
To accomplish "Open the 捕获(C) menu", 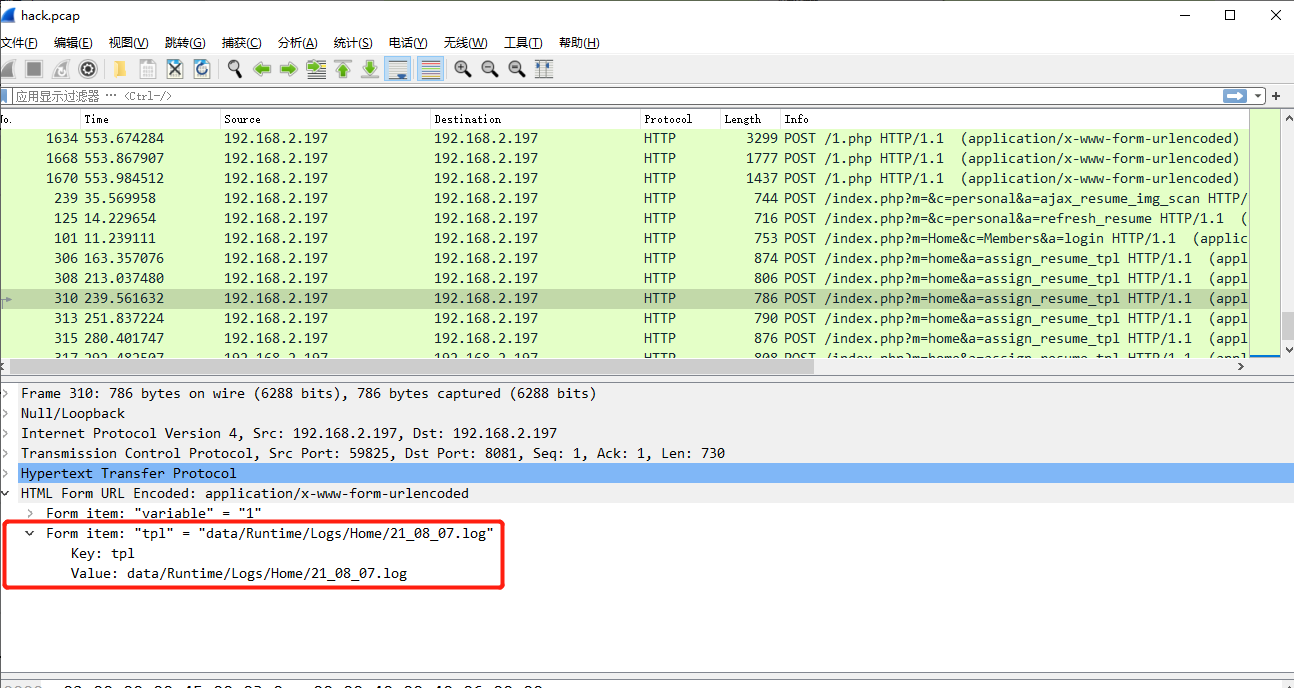I will point(241,43).
